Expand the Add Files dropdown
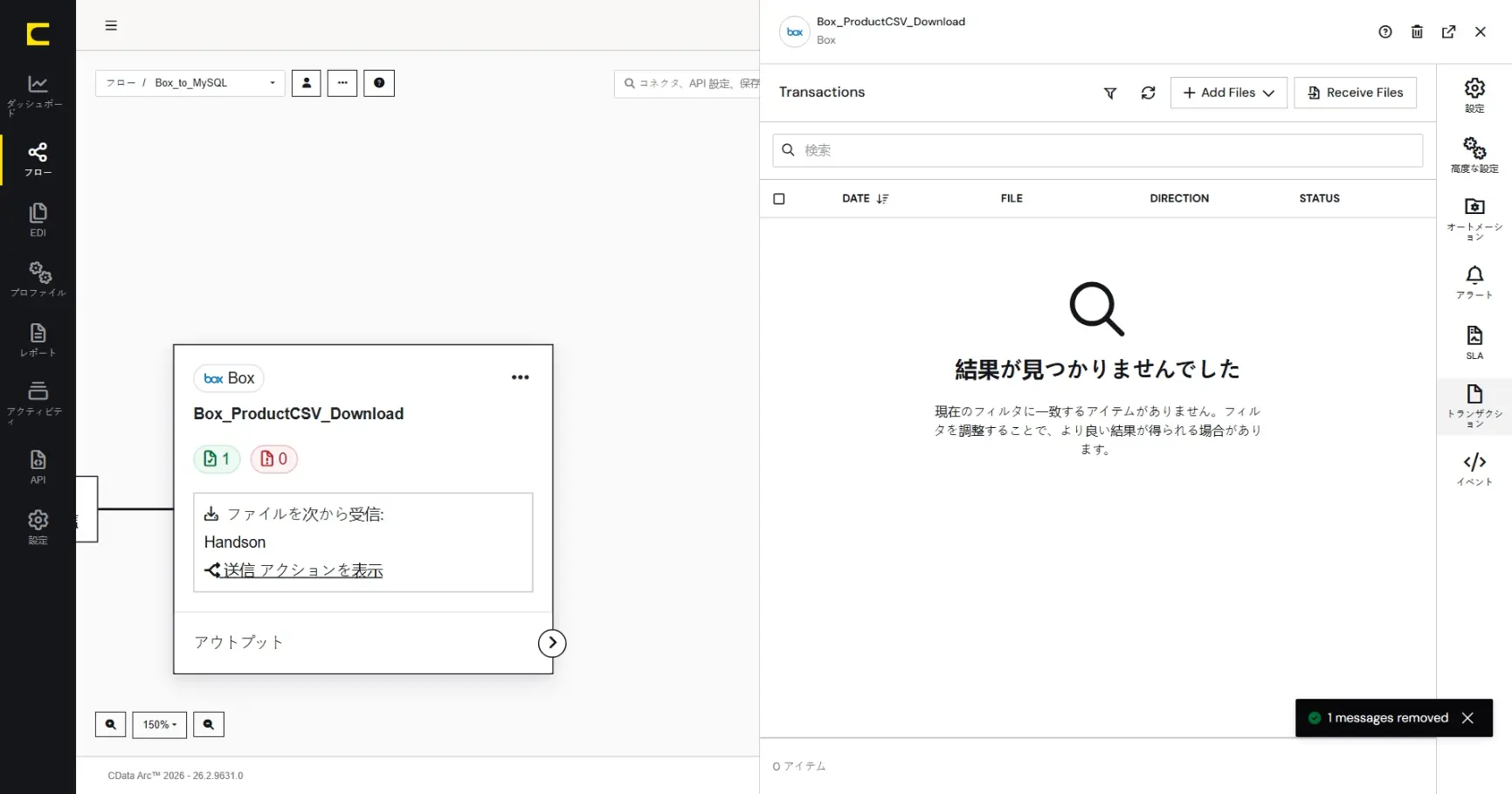This screenshot has height=794, width=1512. coord(1228,93)
